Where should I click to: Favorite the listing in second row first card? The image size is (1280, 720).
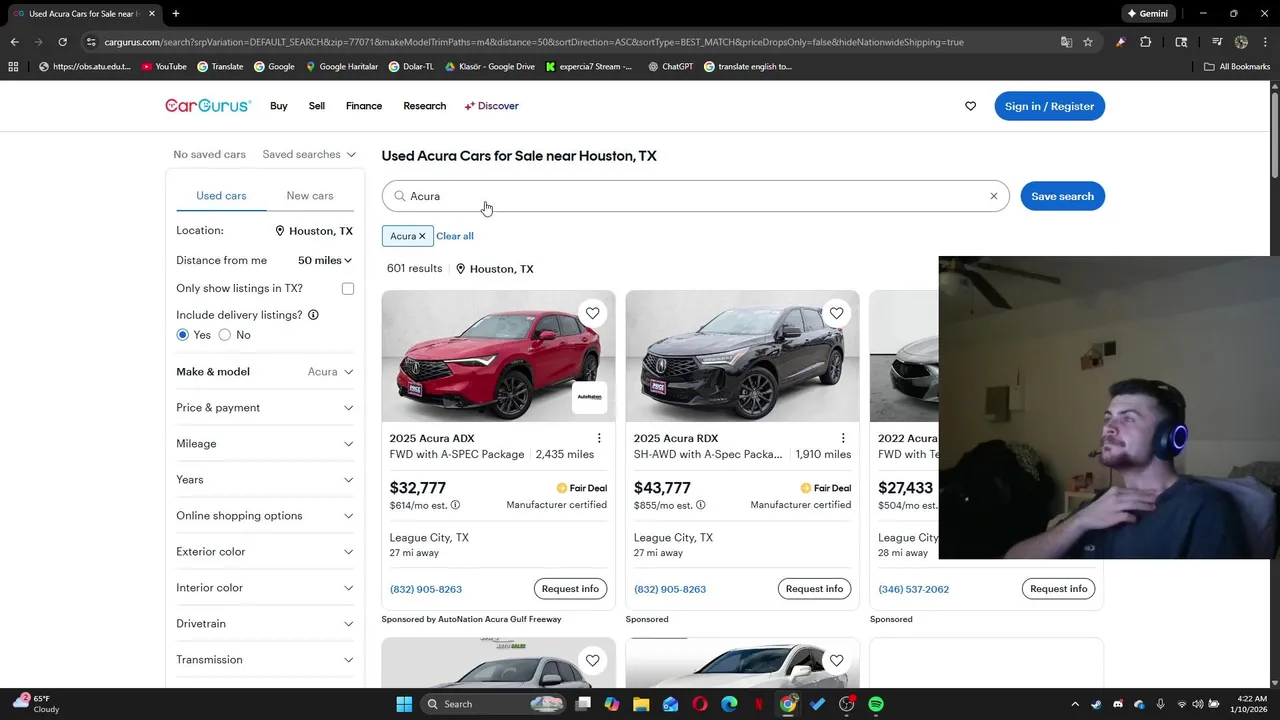coord(592,660)
